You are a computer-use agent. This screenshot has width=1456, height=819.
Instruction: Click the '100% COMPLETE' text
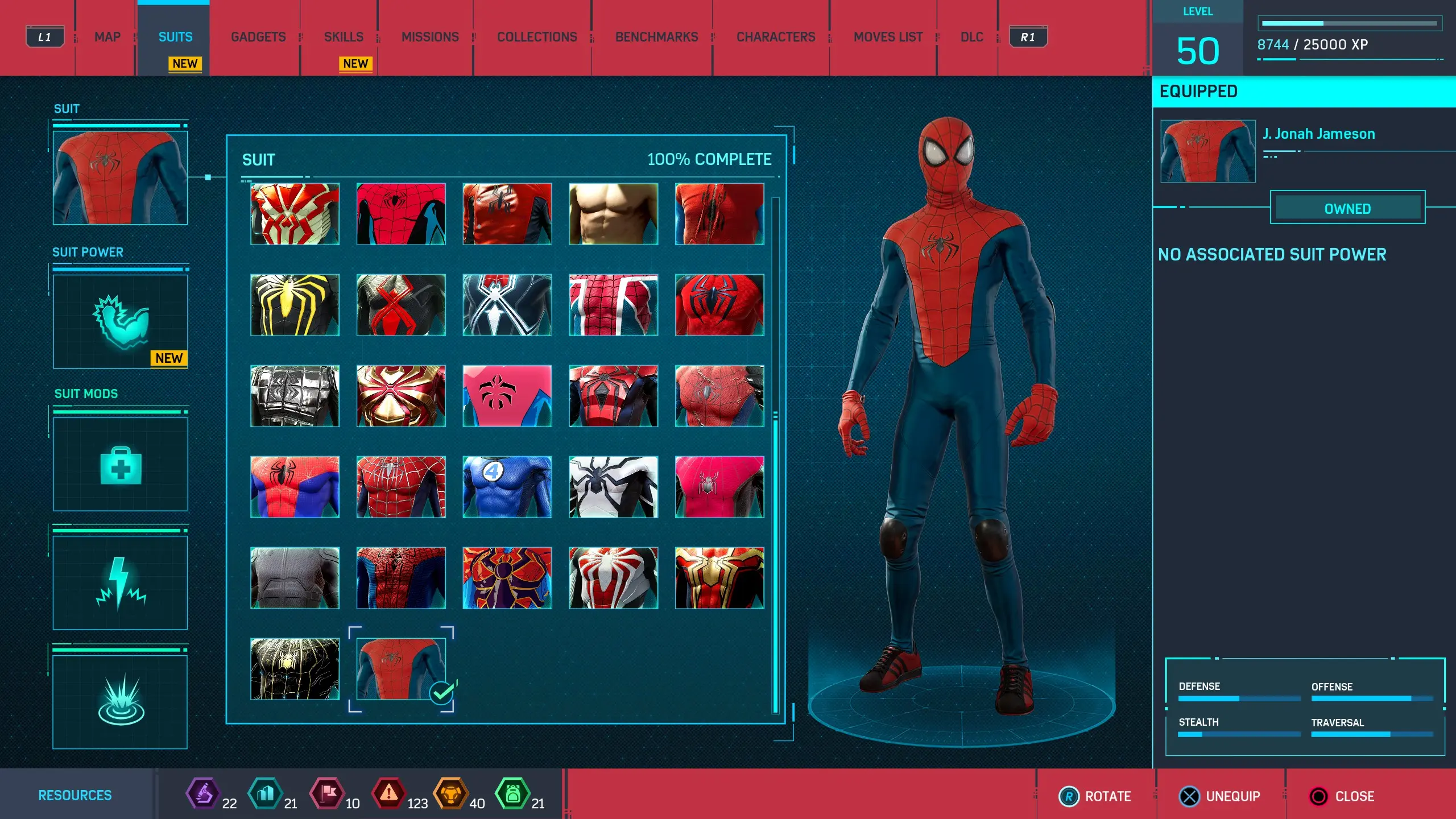(709, 160)
